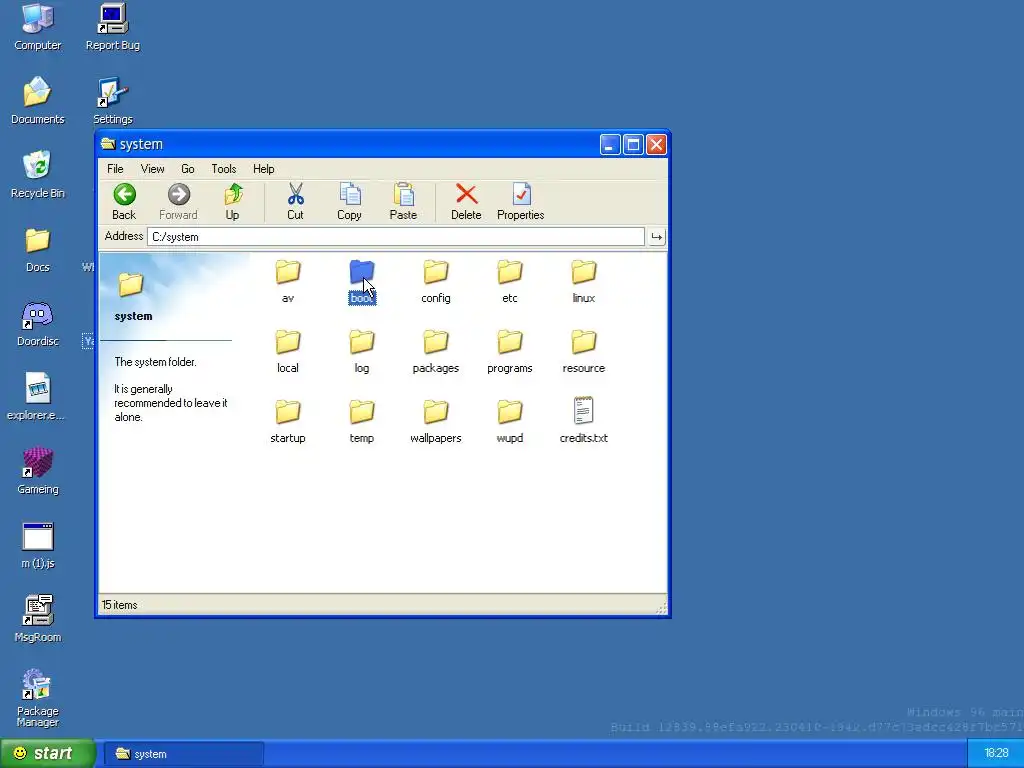Screen dimensions: 1024x768
Task: Select the Settings desktop shortcut
Action: pos(112,101)
